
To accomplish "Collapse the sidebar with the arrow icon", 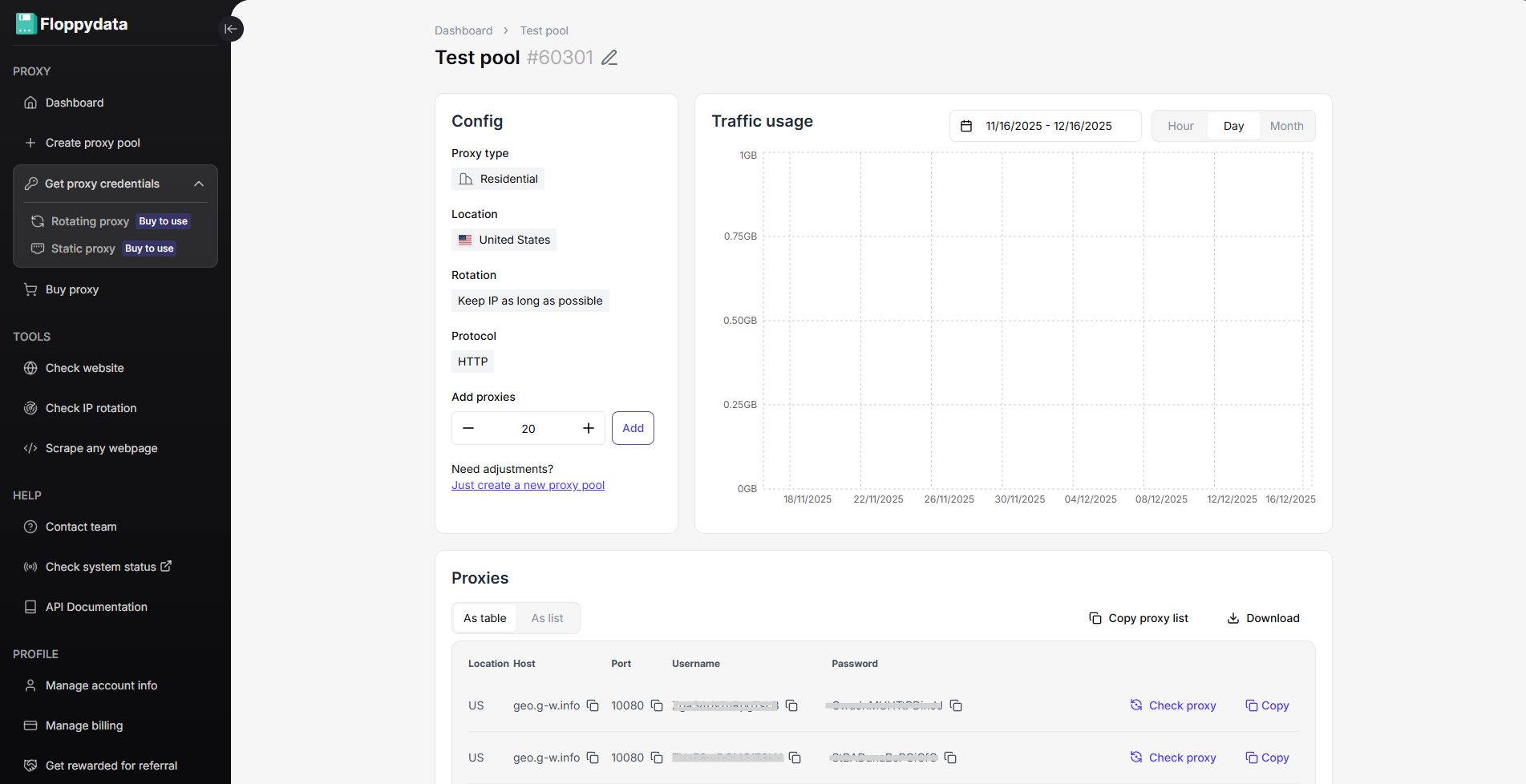I will point(231,29).
